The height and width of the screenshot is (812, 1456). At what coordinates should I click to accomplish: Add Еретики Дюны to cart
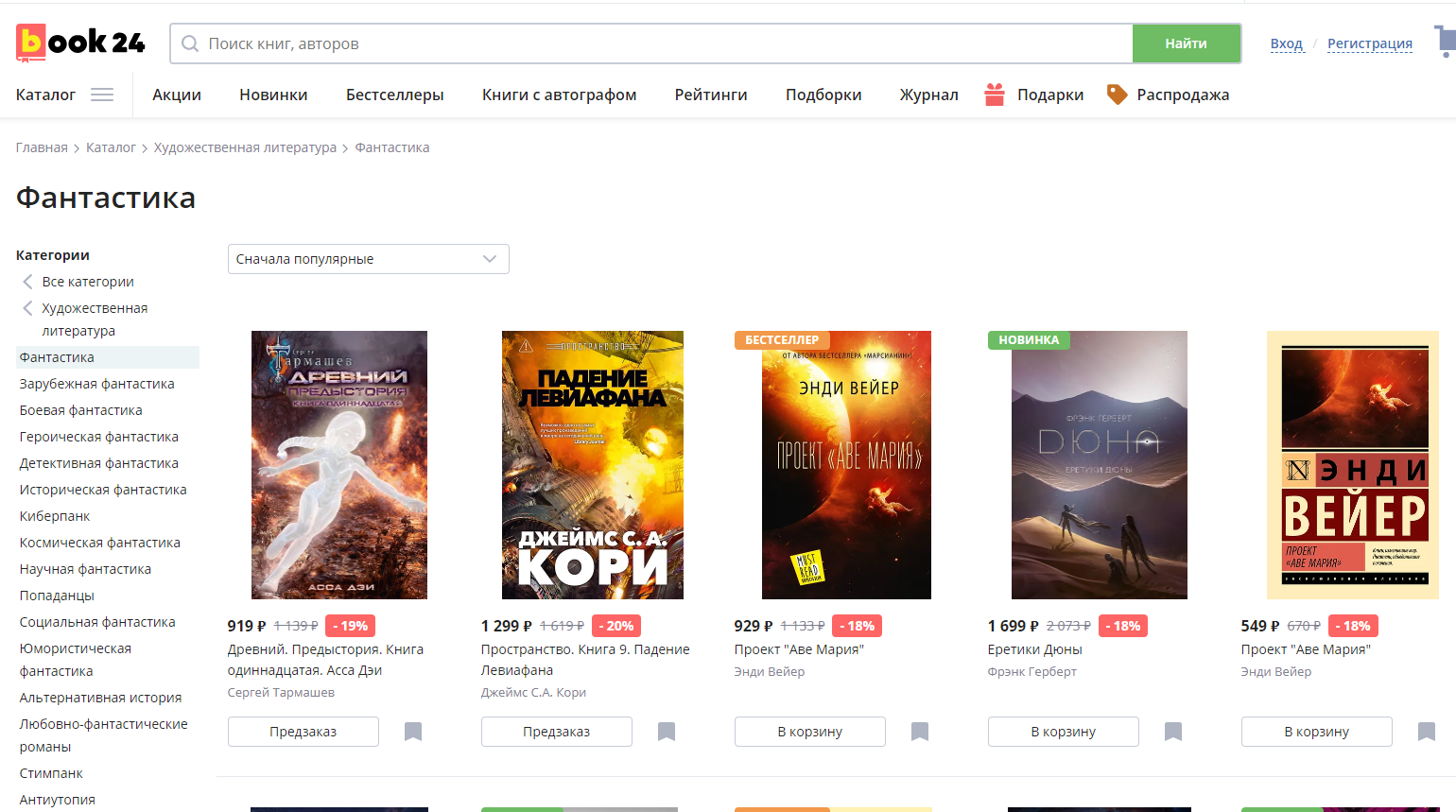coord(1064,732)
